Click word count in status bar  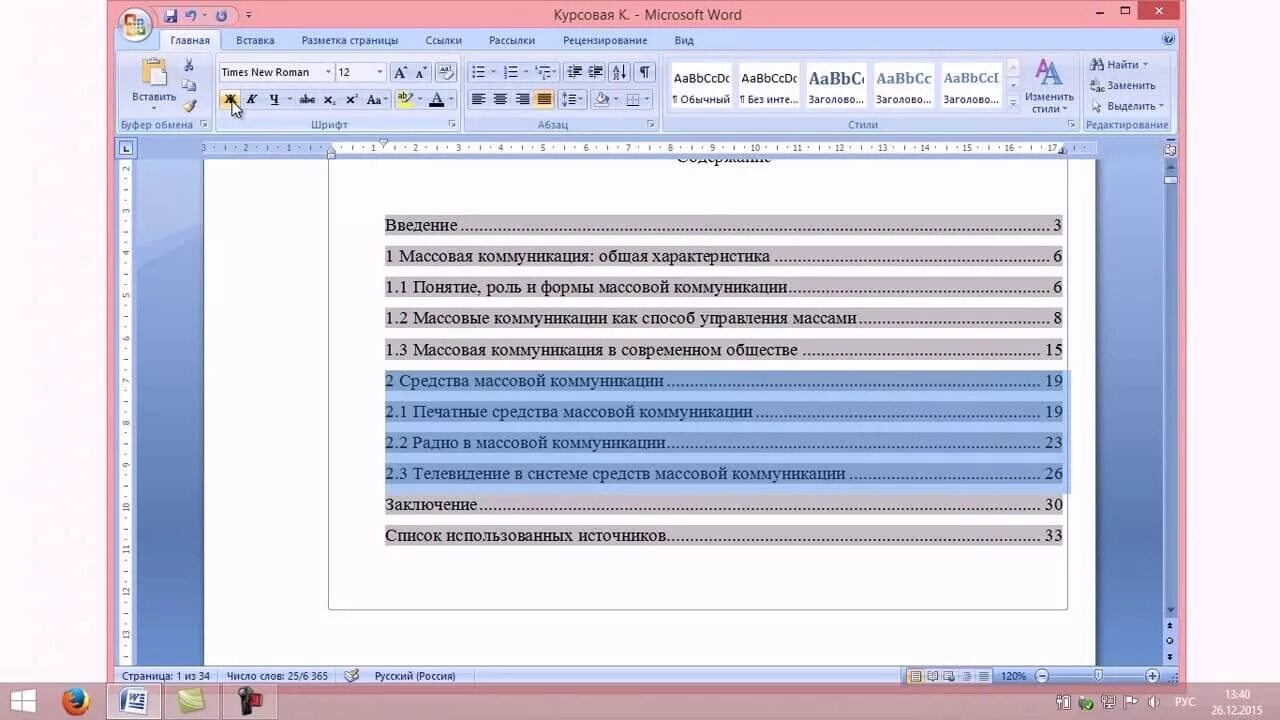click(277, 676)
